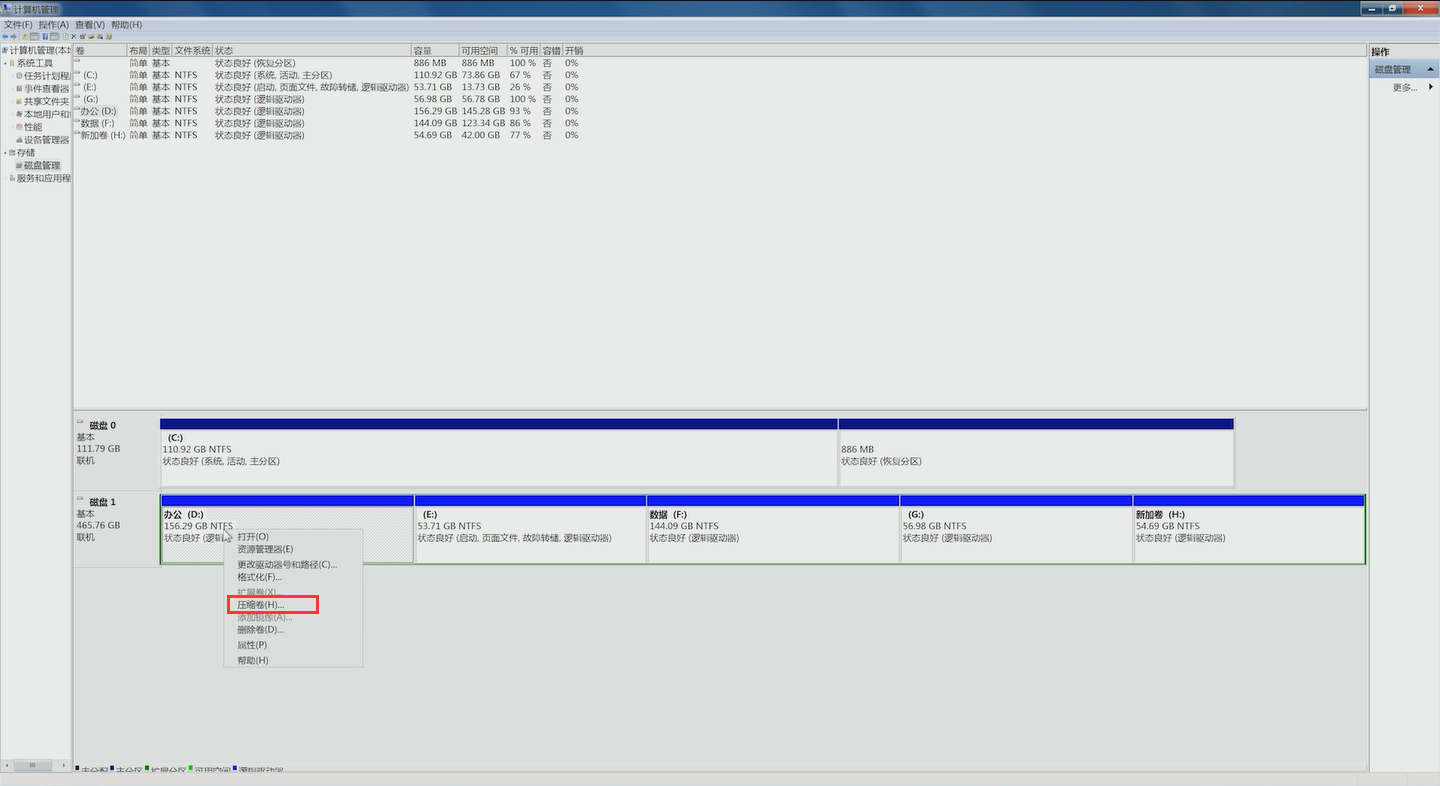Select the (C:) partition on 磁盘 0

(498, 452)
